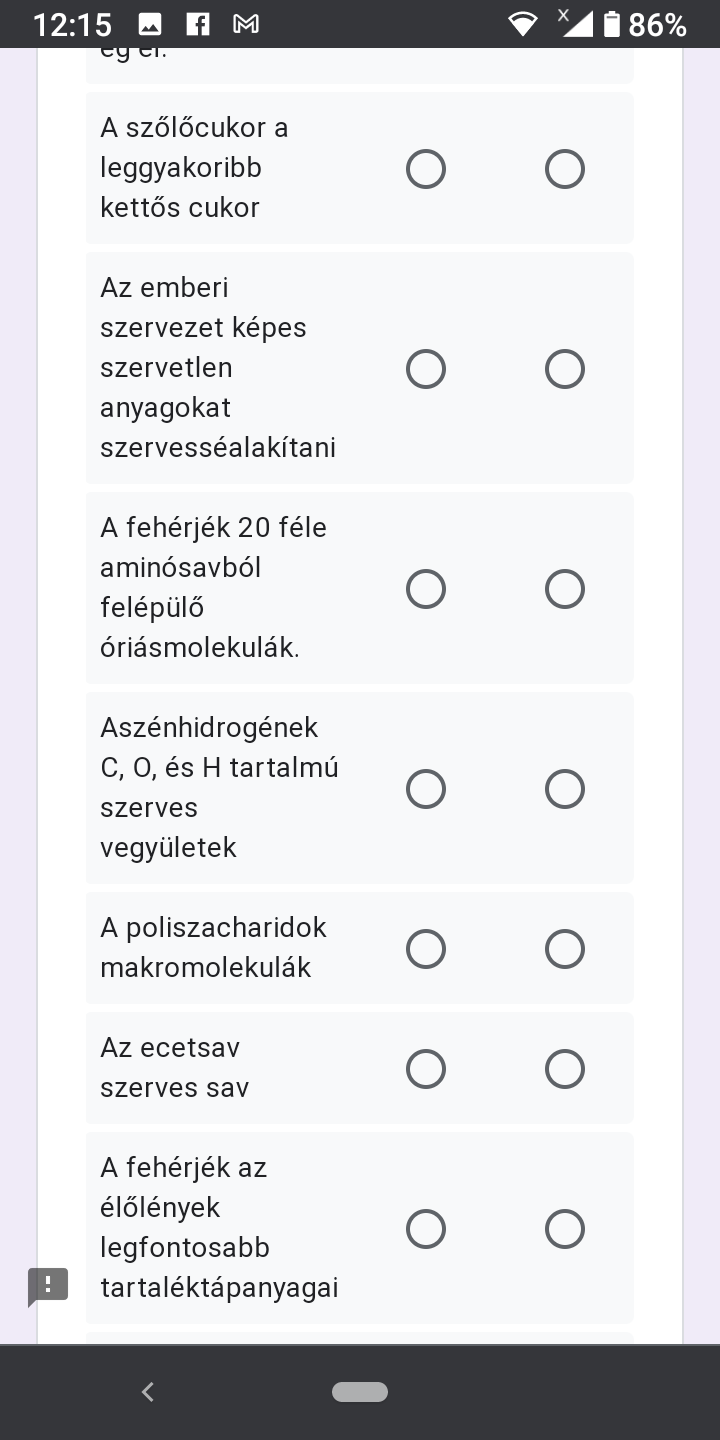Tap the Gmail notification icon
Screen dimensions: 720x1440
(245, 25)
